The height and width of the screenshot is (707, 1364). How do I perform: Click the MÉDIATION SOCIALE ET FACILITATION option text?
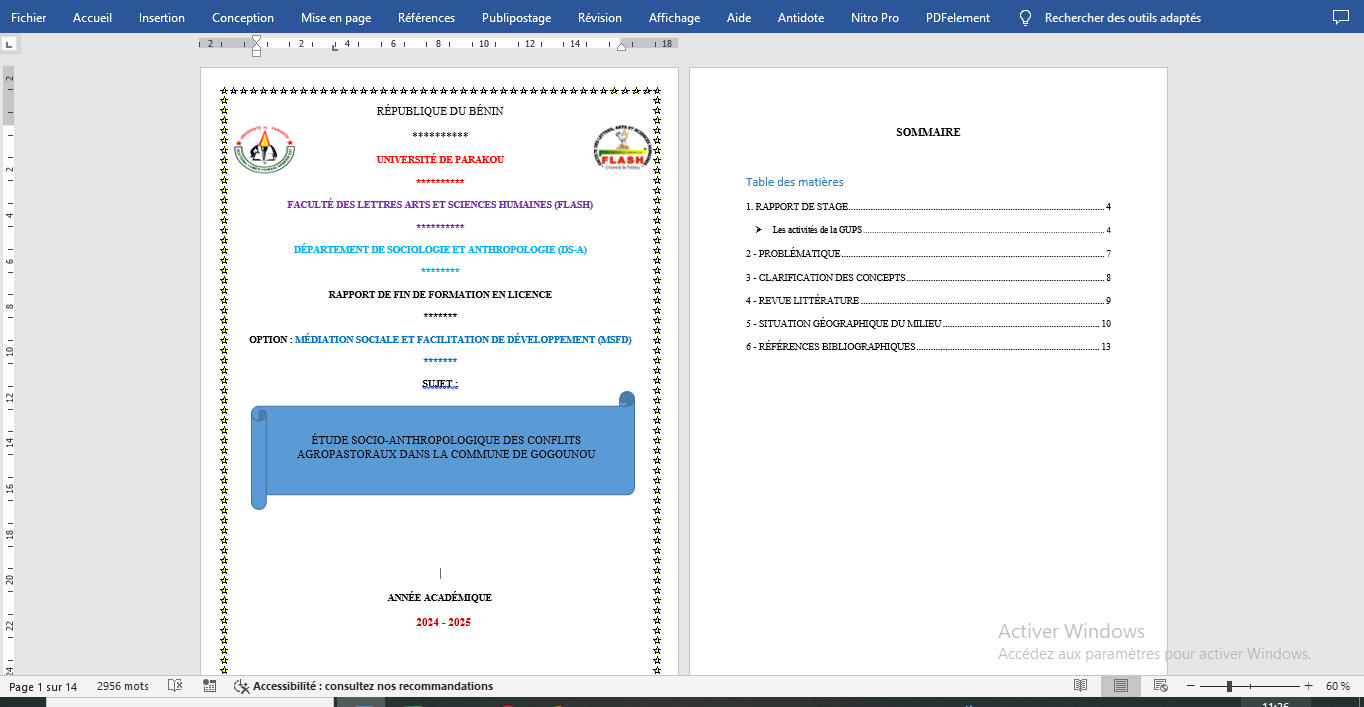click(x=463, y=339)
